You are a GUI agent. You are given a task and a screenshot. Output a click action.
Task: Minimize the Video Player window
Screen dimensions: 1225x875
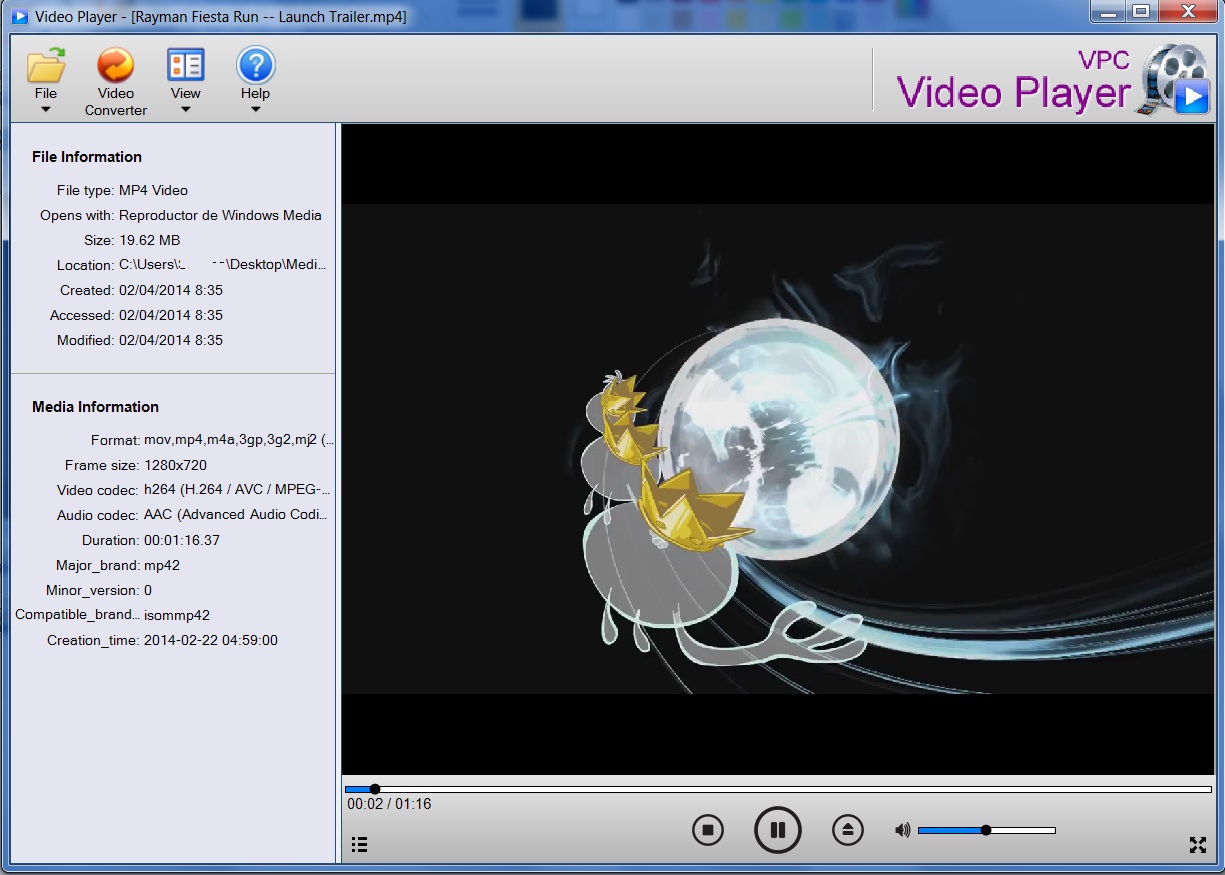pos(1107,11)
